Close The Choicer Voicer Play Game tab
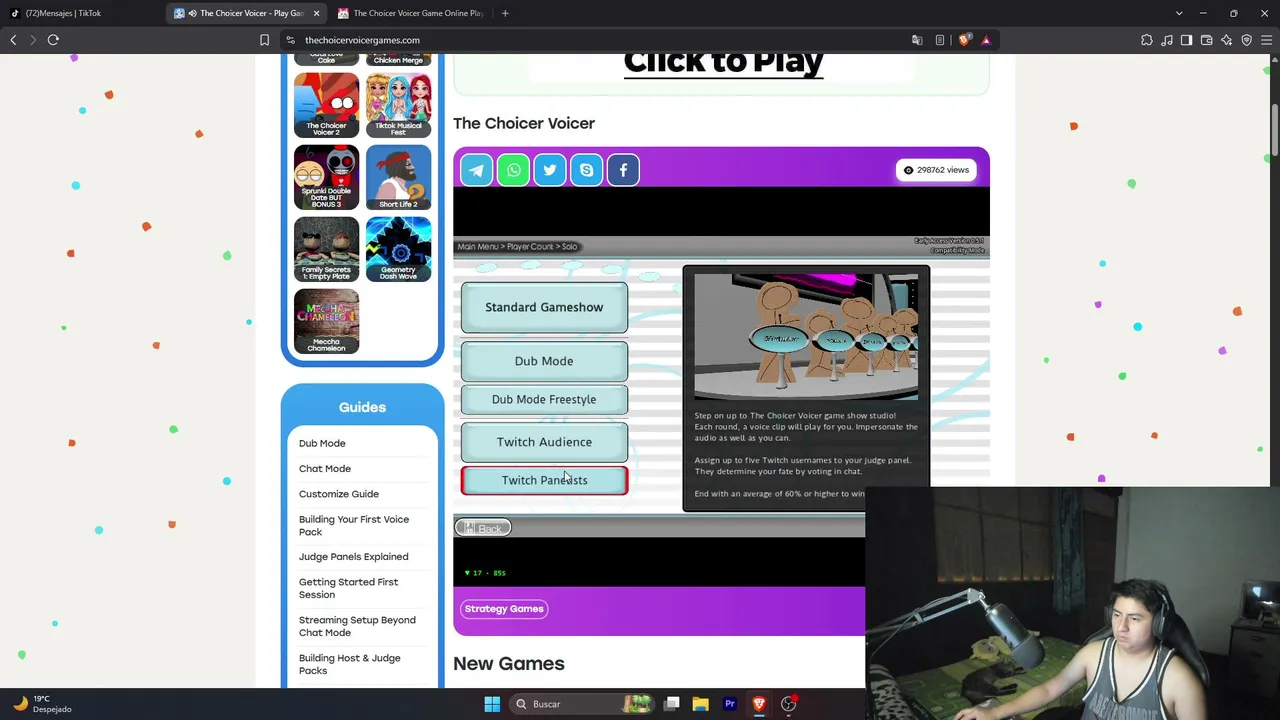Viewport: 1280px width, 720px height. (316, 13)
